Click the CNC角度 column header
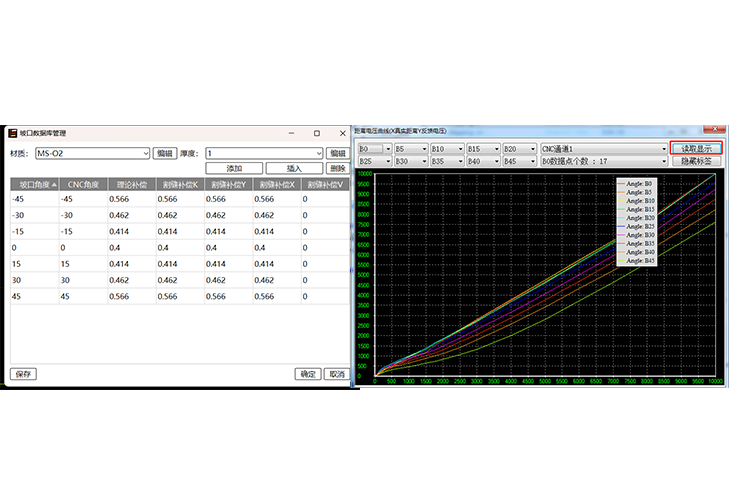This screenshot has height=500, width=730. 82,185
